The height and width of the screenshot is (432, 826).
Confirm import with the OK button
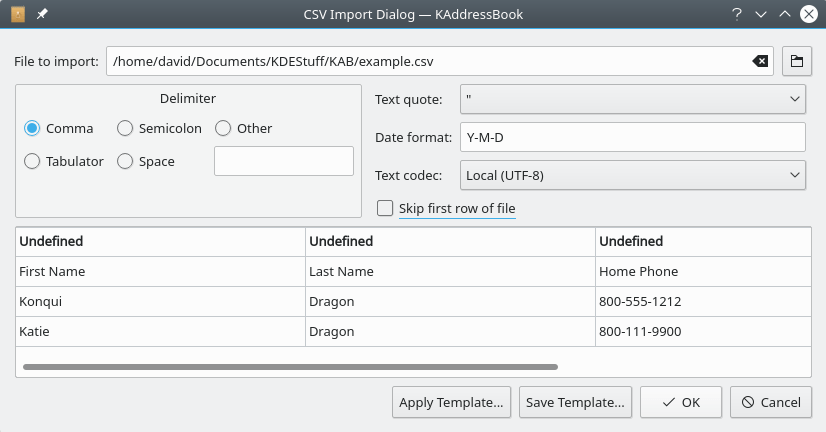tap(680, 402)
